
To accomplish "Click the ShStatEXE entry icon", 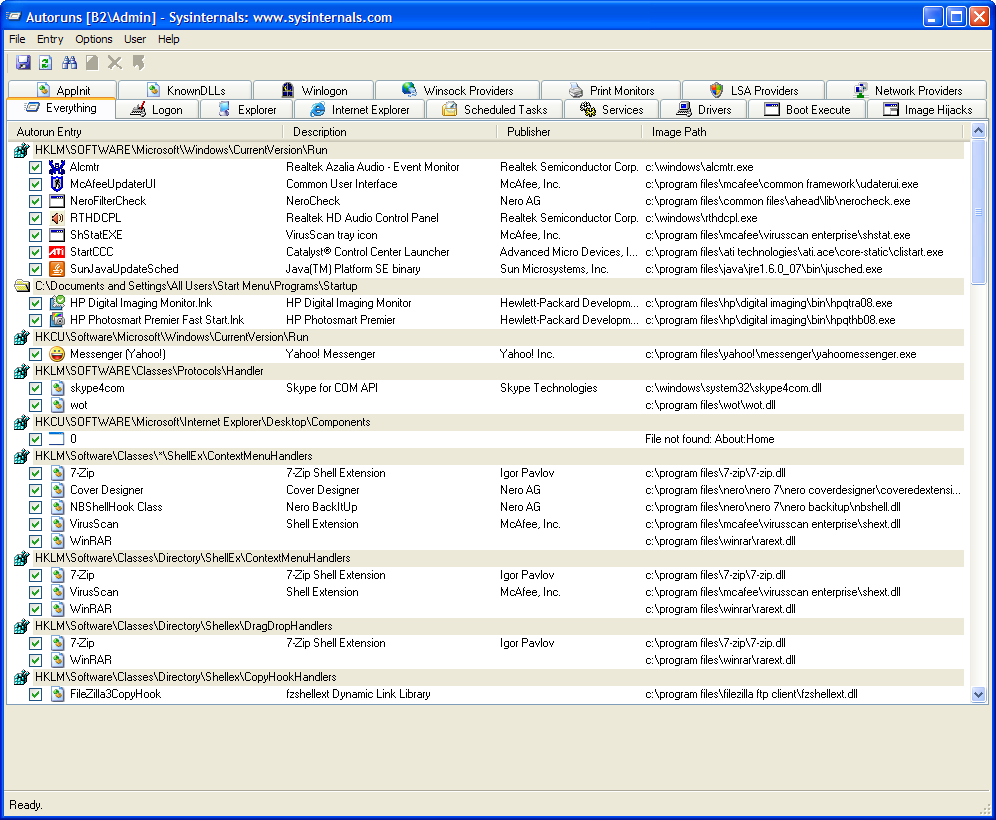I will 57,235.
